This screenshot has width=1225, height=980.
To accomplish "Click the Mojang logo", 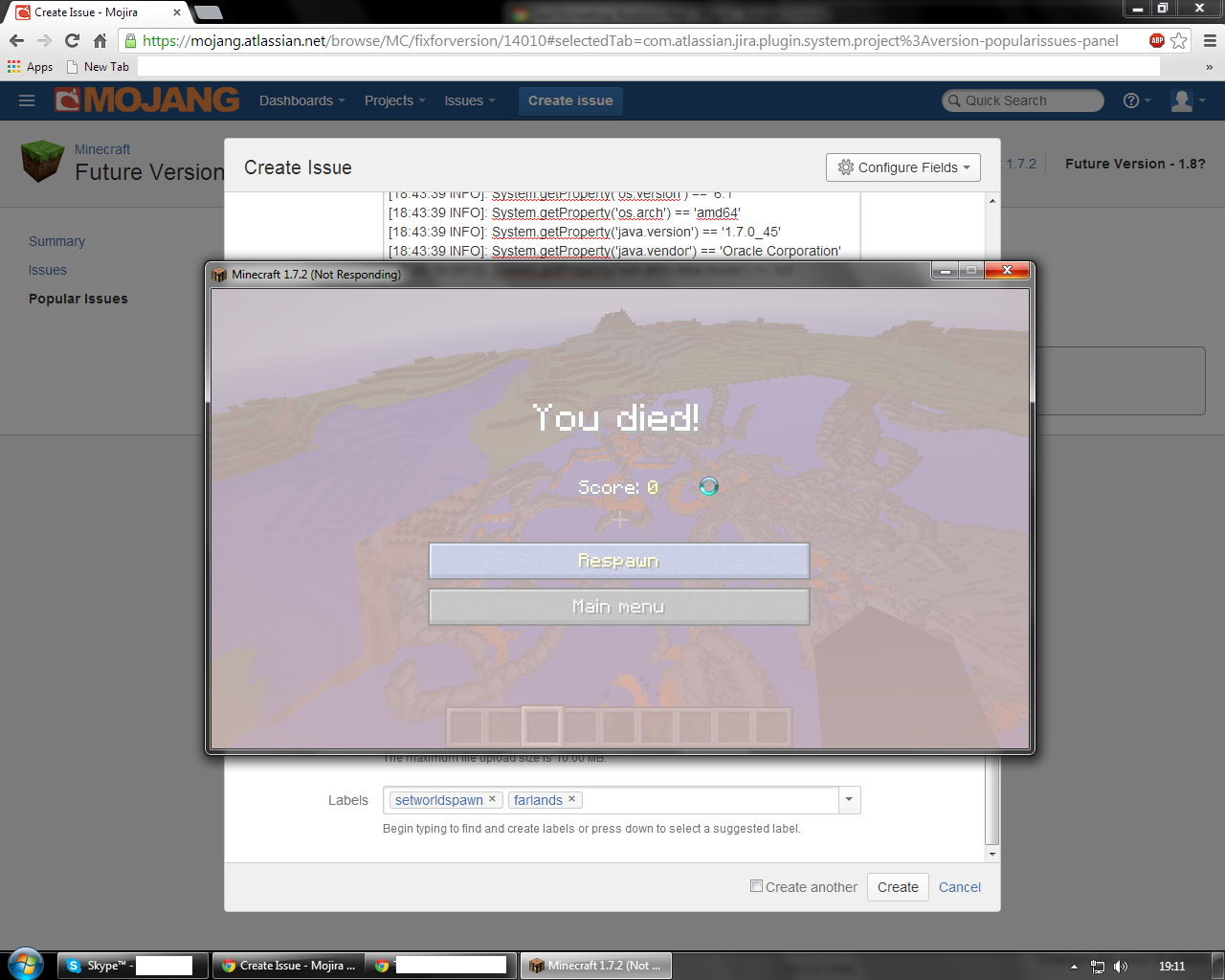I will (x=147, y=100).
